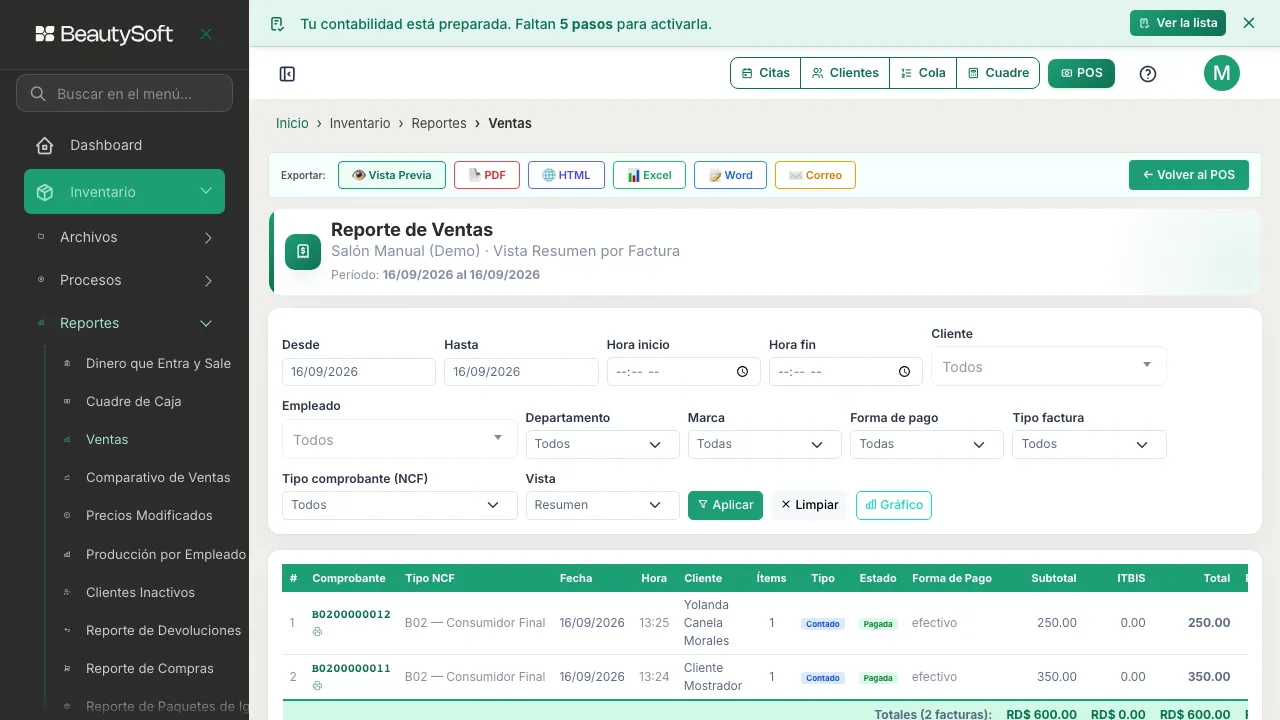Show the Gráfico chart
The image size is (1280, 720).
point(893,505)
